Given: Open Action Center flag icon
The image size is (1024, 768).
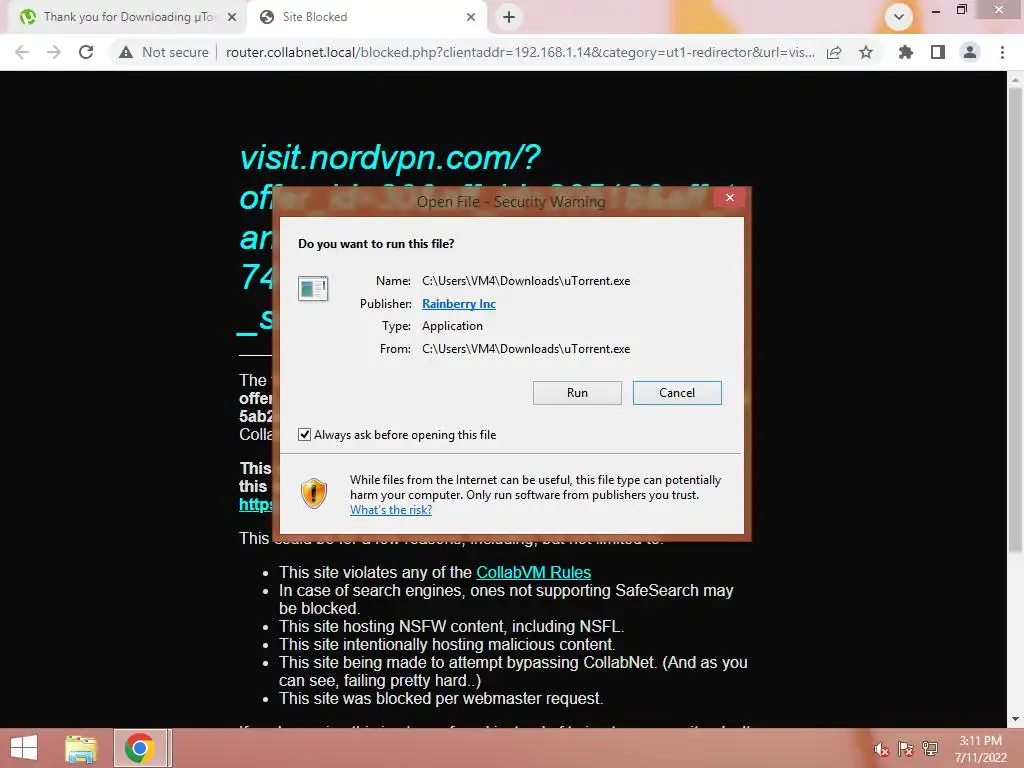Looking at the screenshot, I should click(905, 749).
